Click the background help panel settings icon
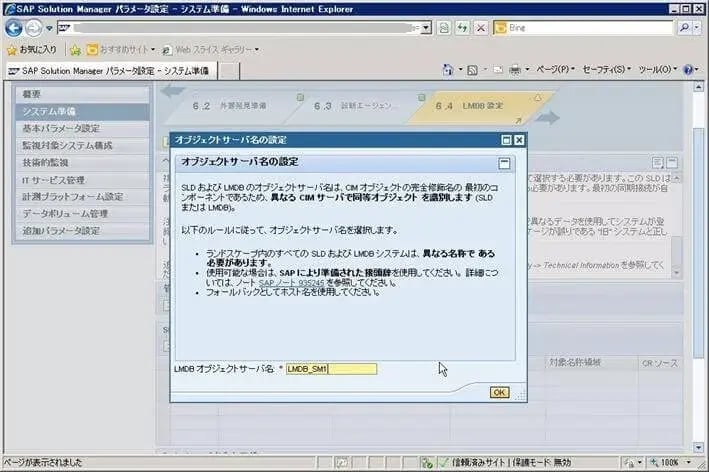Screen dimensions: 709x472 click(x=658, y=163)
